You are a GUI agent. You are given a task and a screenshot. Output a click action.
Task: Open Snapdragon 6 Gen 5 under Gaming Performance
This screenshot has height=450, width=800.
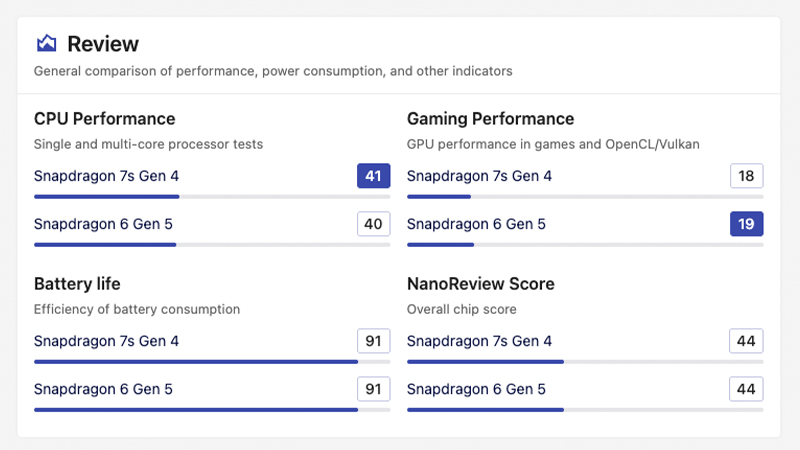click(476, 224)
